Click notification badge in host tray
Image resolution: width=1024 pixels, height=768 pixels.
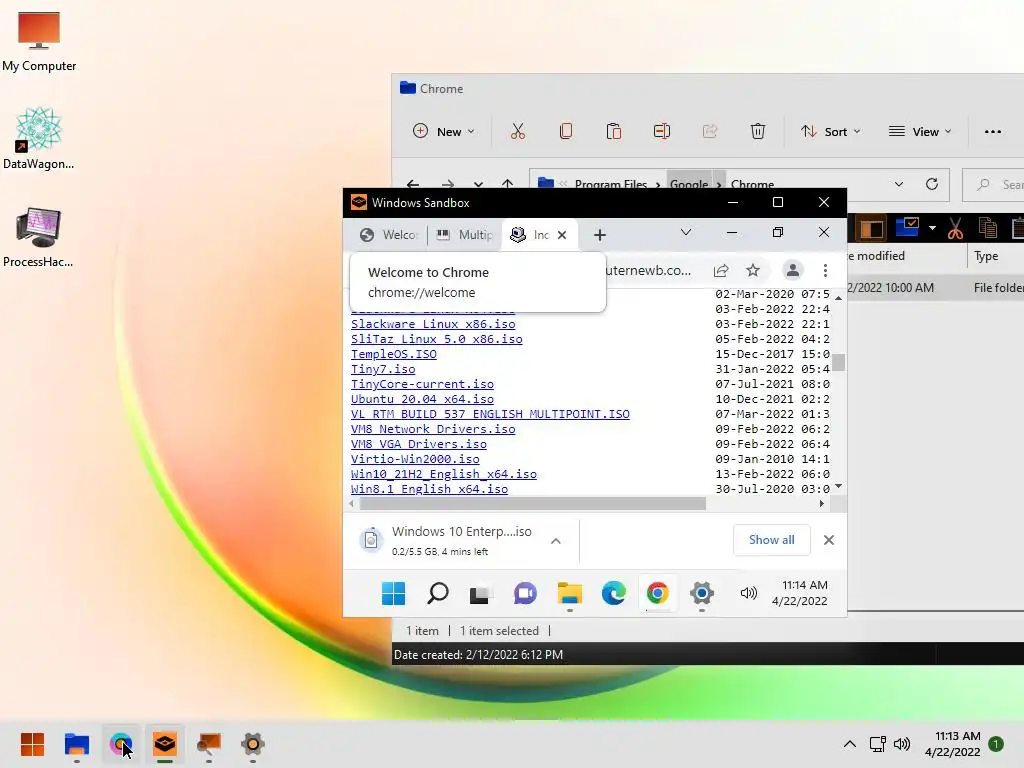(996, 744)
